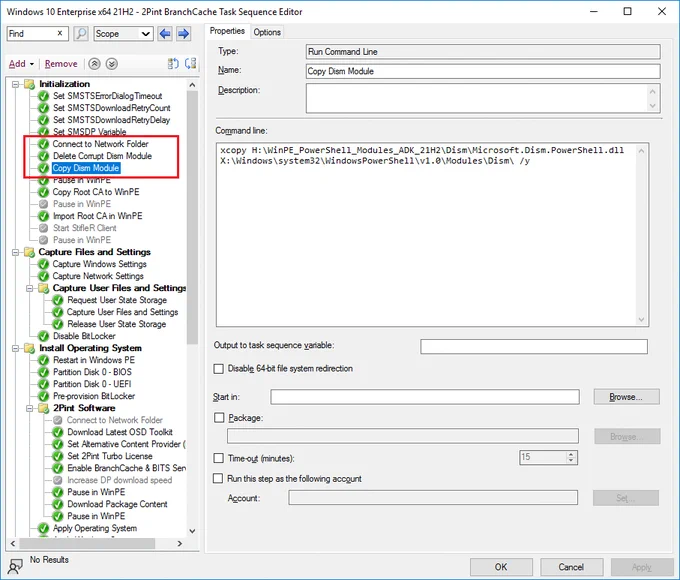Image resolution: width=680 pixels, height=580 pixels.
Task: Select Import Root CA in WinPE step
Action: (x=97, y=216)
